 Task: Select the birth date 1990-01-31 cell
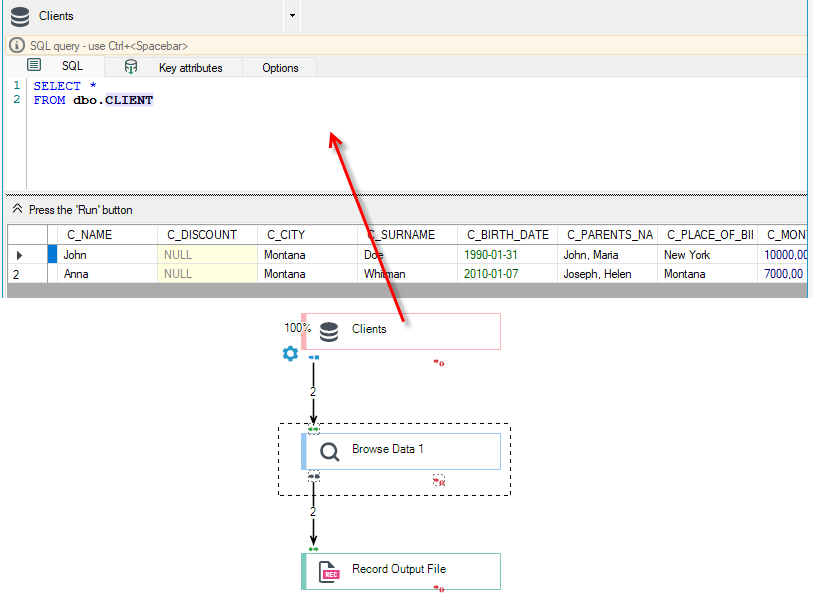click(507, 255)
